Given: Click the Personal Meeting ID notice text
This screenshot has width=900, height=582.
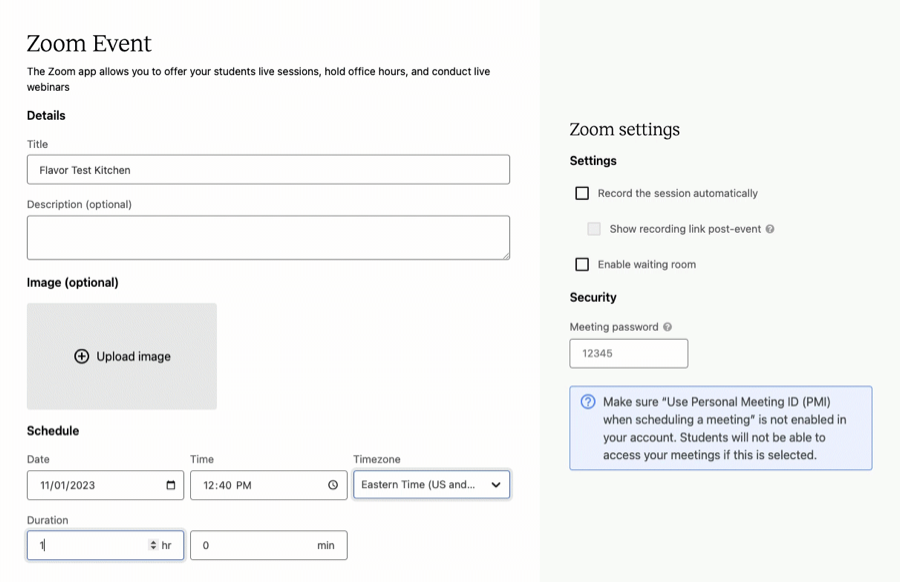Looking at the screenshot, I should [x=724, y=428].
